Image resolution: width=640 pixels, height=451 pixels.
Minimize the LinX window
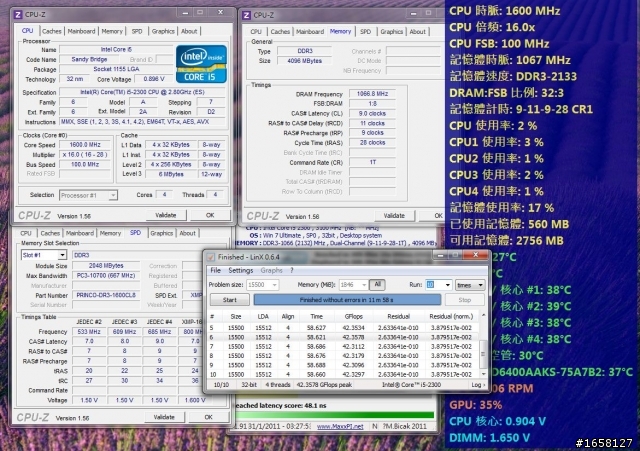(x=440, y=255)
